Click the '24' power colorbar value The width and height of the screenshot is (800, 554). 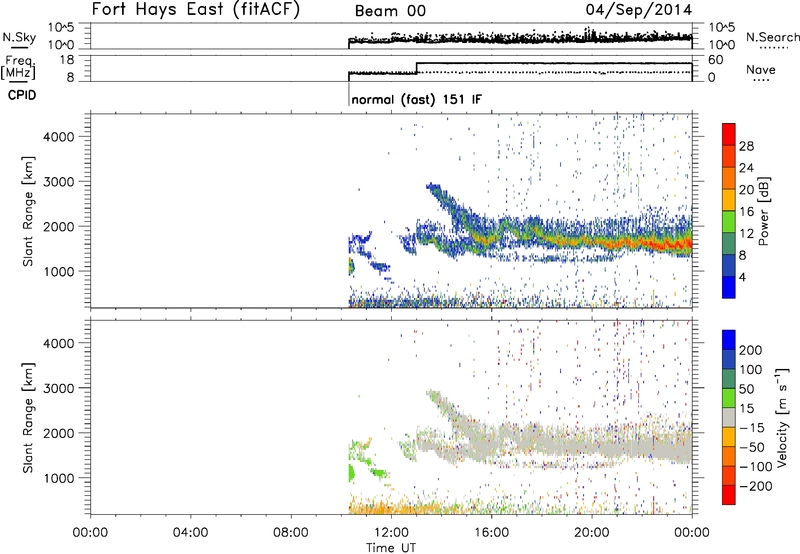746,168
